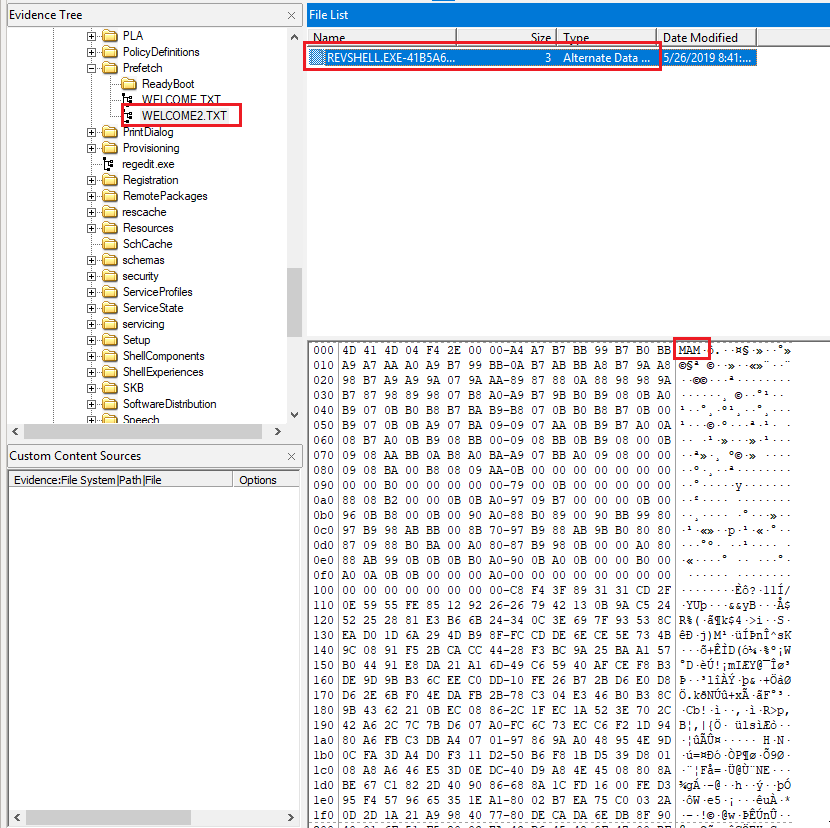Sort File List by Size column

[x=506, y=37]
